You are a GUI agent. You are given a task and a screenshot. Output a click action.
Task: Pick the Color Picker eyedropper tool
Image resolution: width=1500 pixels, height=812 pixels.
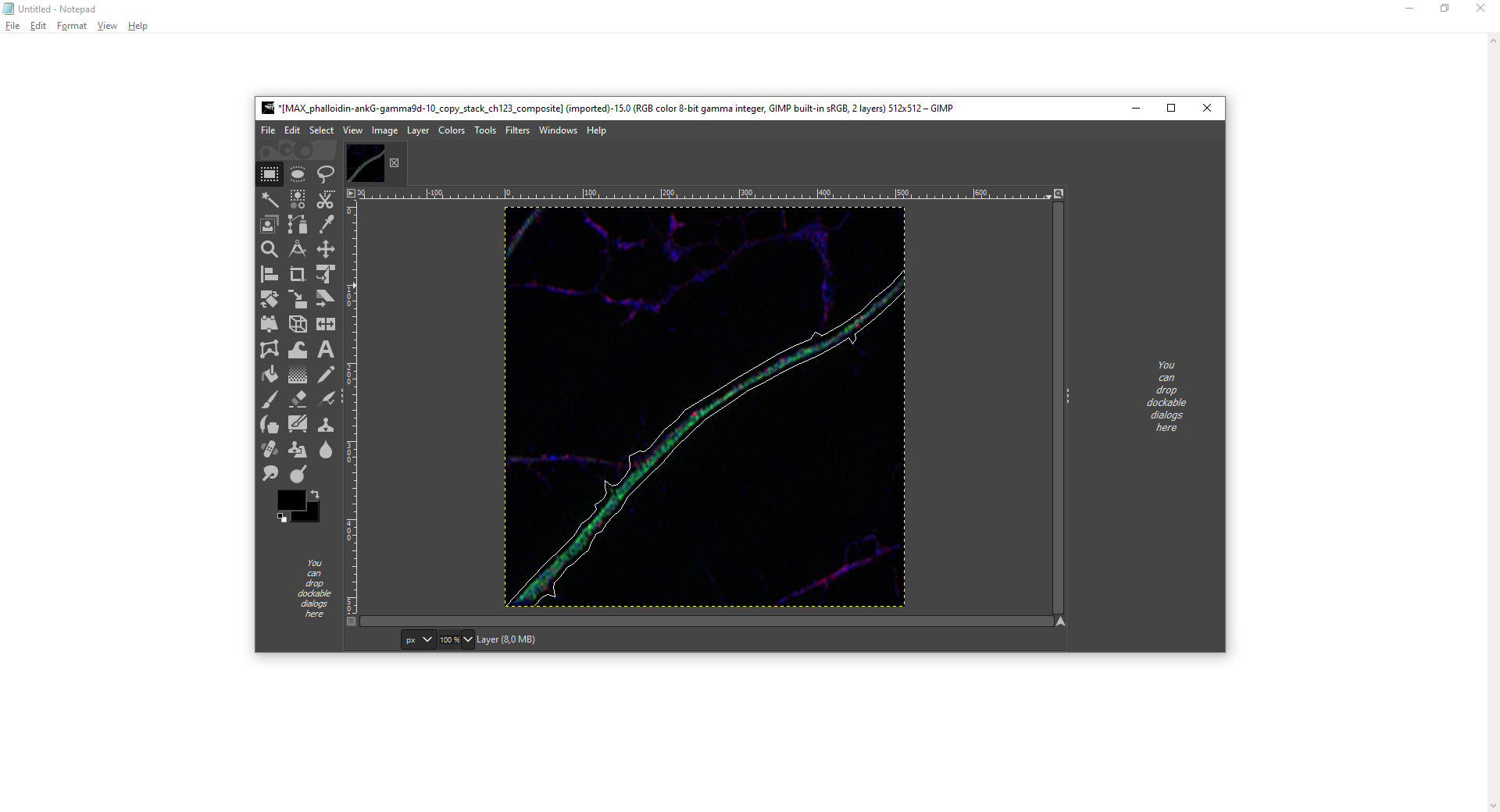326,224
